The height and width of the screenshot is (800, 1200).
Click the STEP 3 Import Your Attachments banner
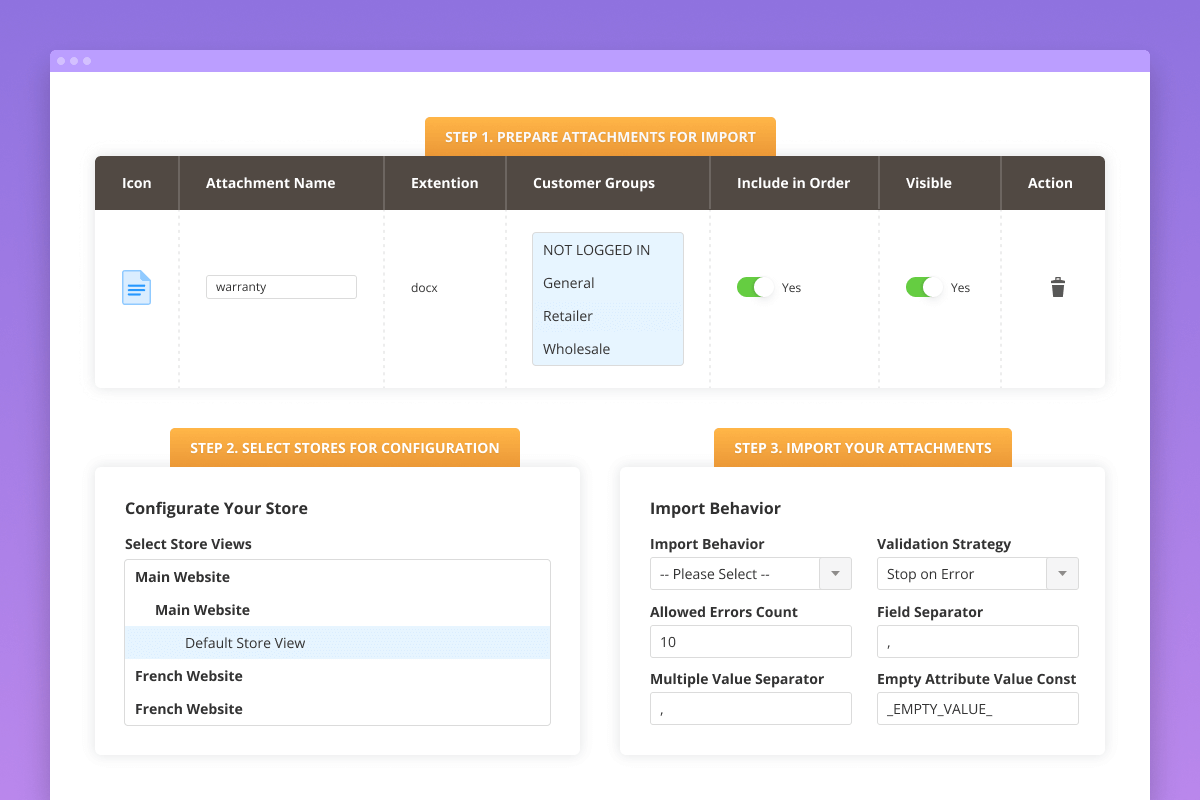tap(862, 447)
